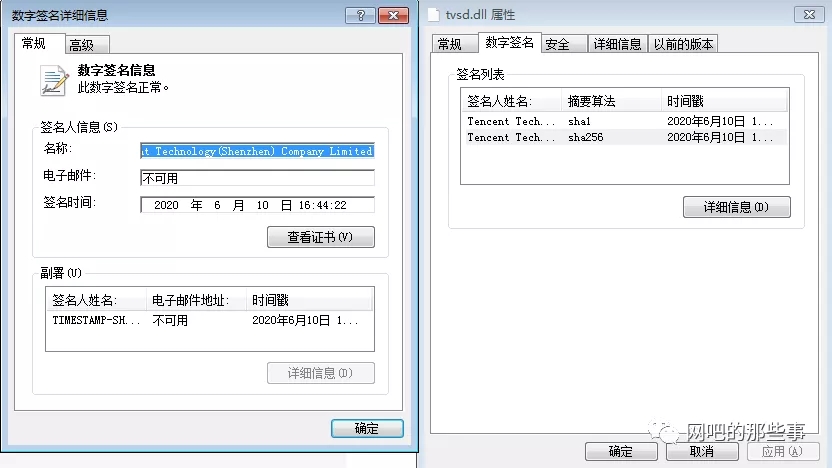Click the 签名人姓名 column header in 签名列表

click(511, 101)
